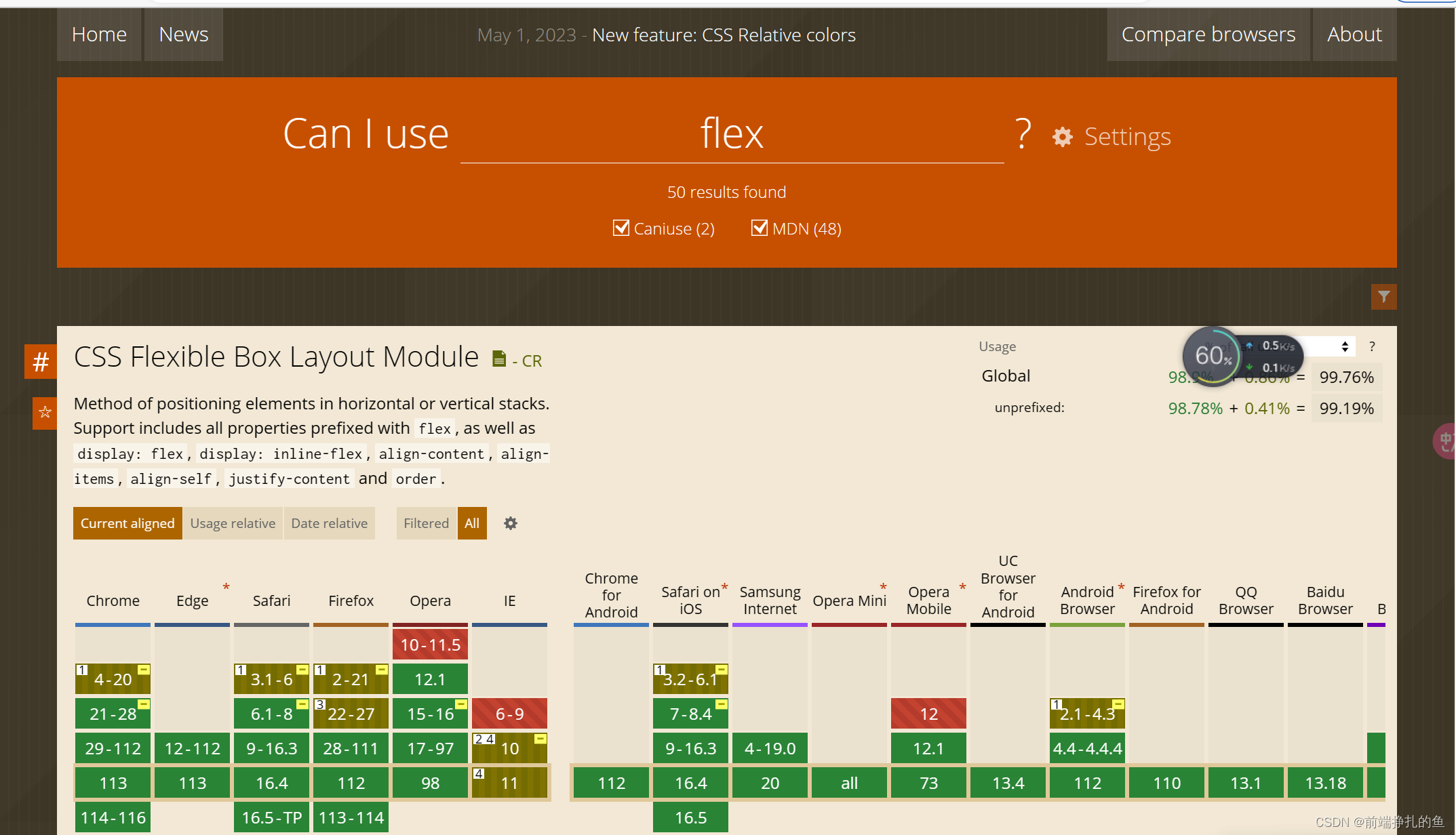Click Opera Mini all cell
The image size is (1456, 835).
pyautogui.click(x=849, y=783)
